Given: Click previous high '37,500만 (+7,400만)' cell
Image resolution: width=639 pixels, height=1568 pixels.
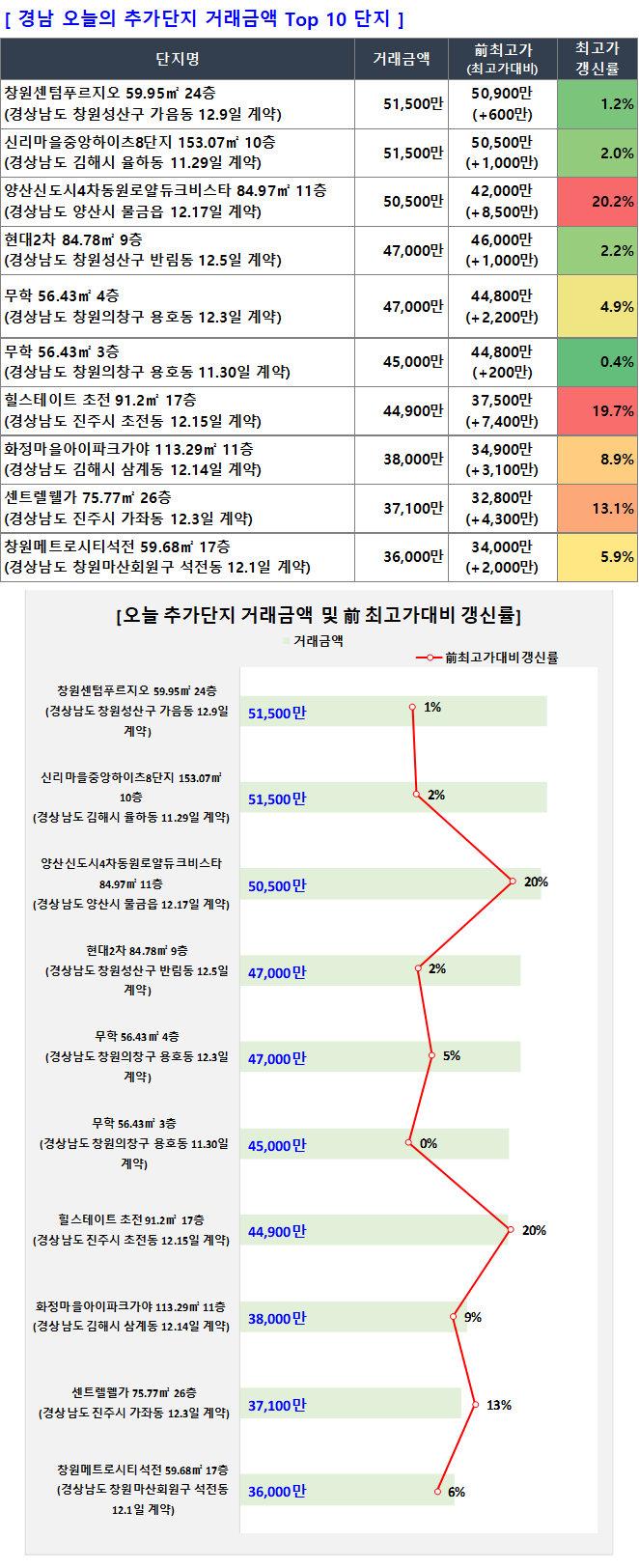Looking at the screenshot, I should point(503,410).
